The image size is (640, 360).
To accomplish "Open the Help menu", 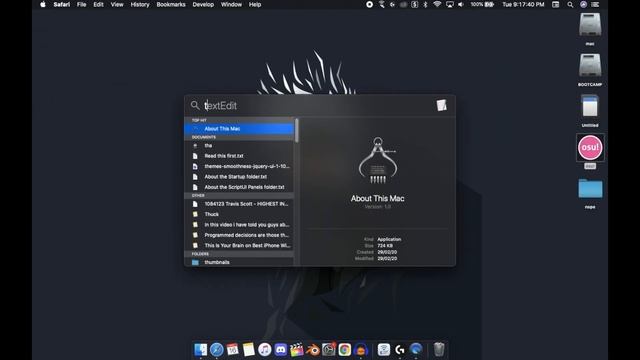I will pyautogui.click(x=255, y=4).
